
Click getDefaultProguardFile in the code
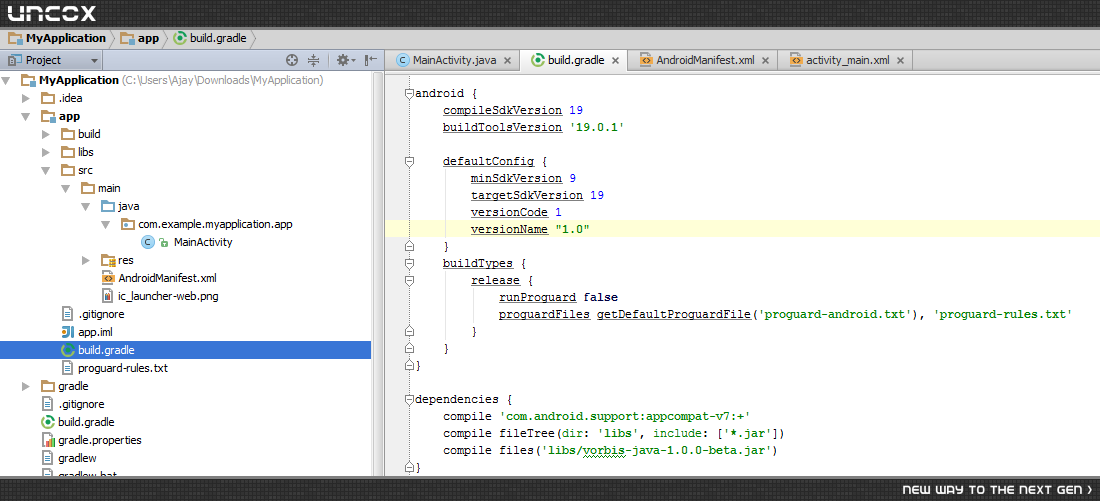[x=674, y=314]
